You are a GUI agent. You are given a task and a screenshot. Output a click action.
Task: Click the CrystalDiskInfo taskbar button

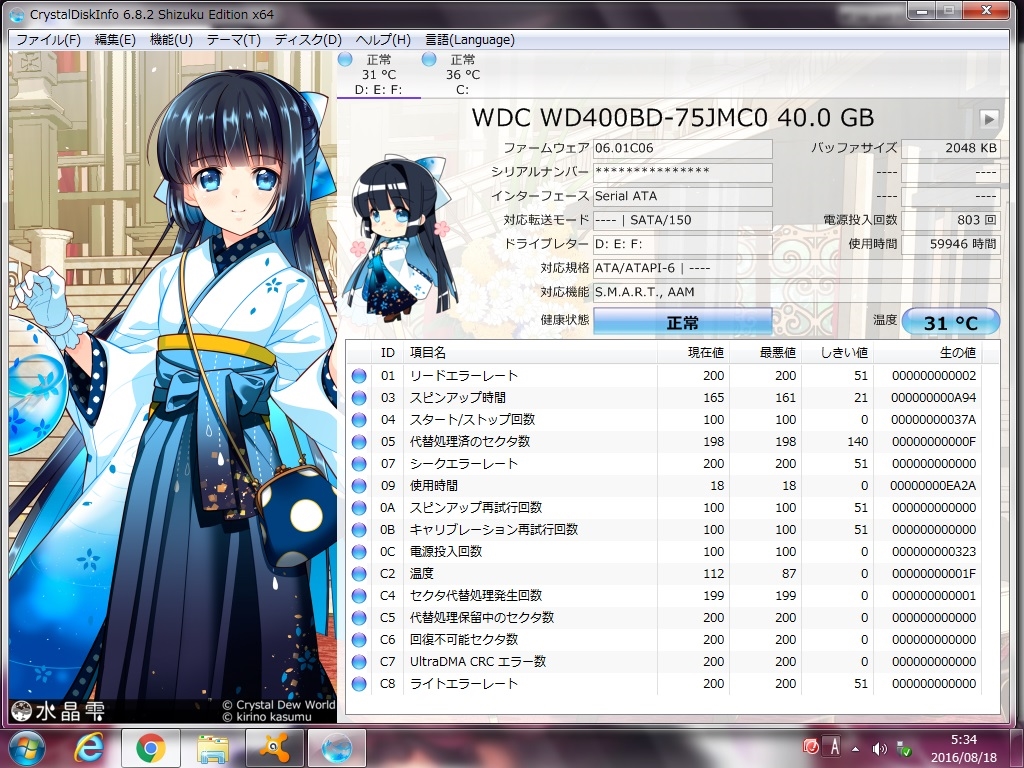[336, 748]
